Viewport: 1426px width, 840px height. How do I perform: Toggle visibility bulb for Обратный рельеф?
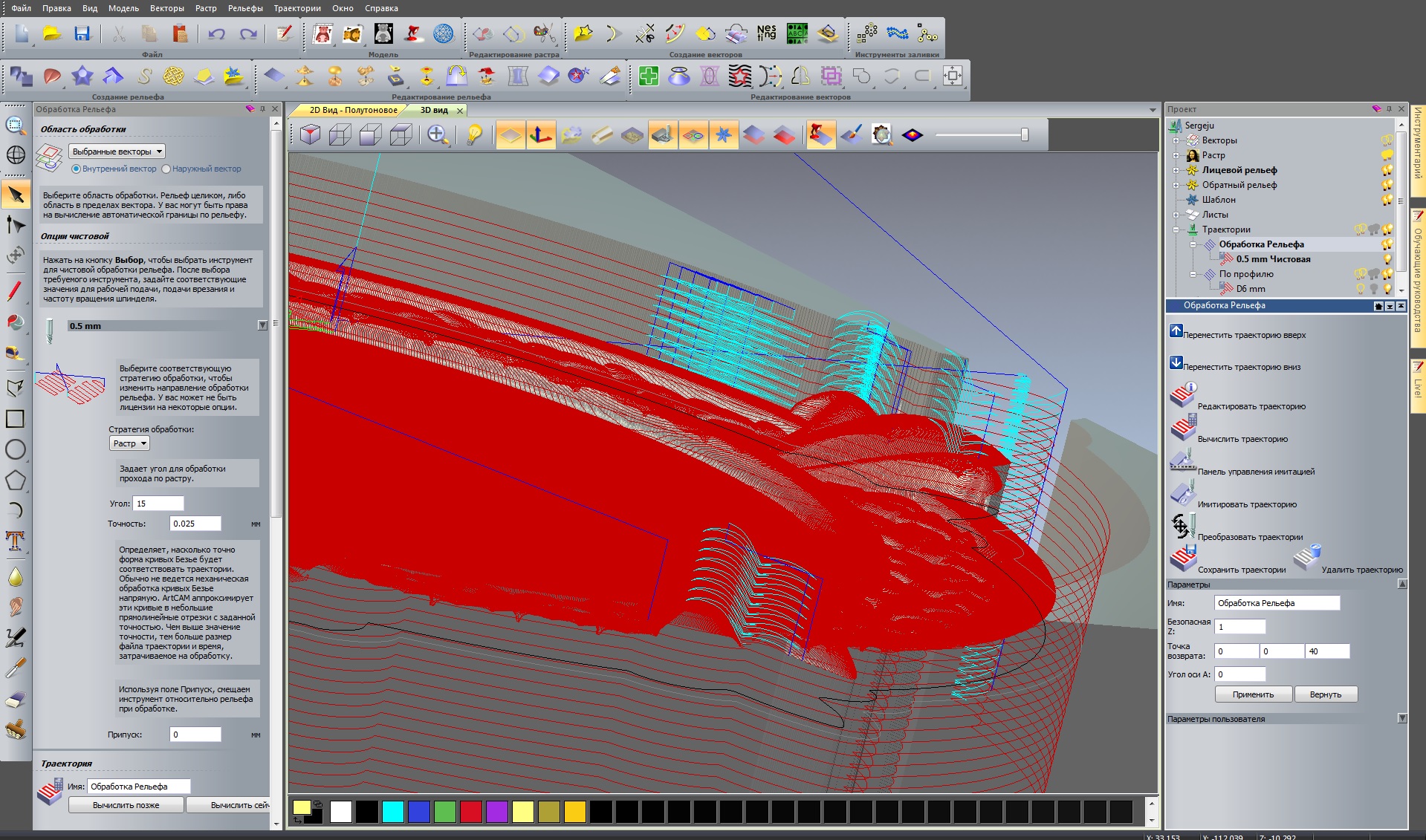point(1387,185)
